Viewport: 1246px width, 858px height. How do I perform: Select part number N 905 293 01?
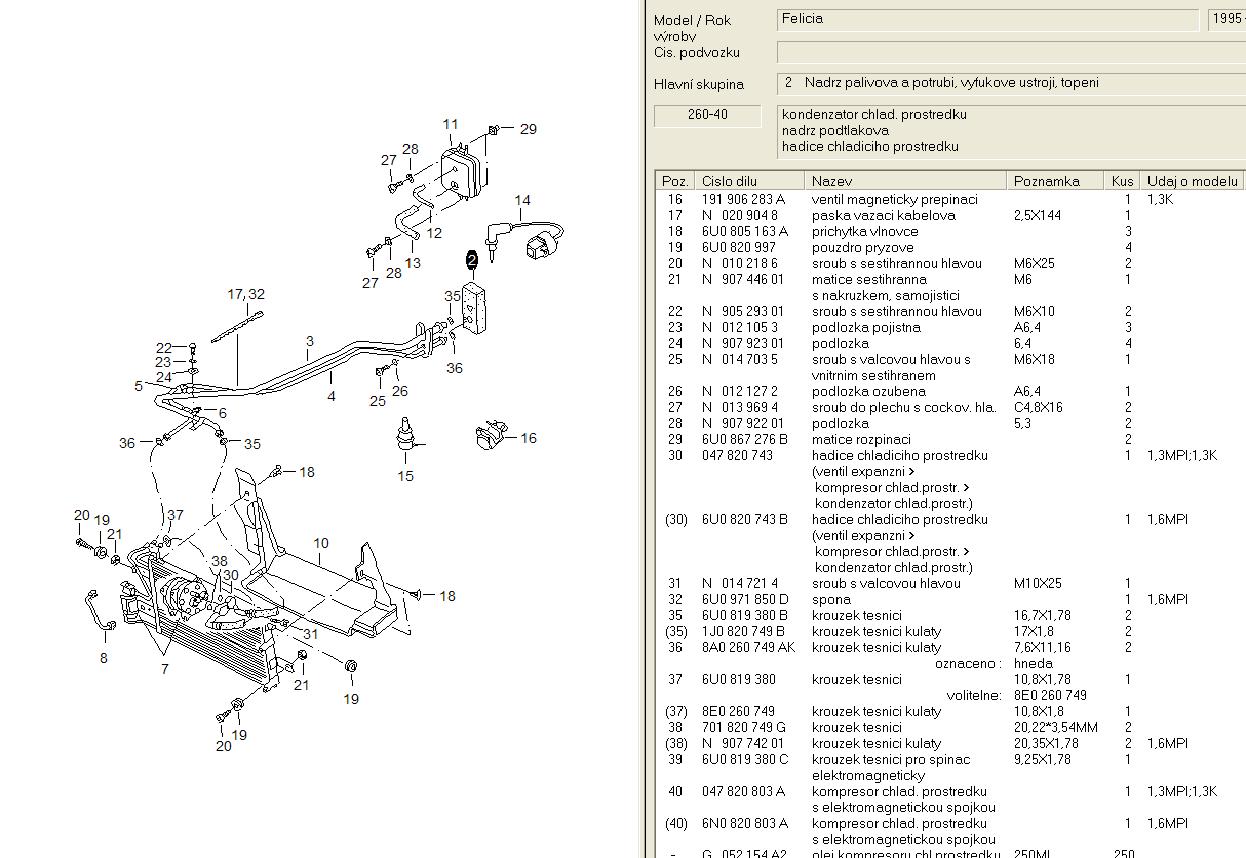[x=743, y=311]
